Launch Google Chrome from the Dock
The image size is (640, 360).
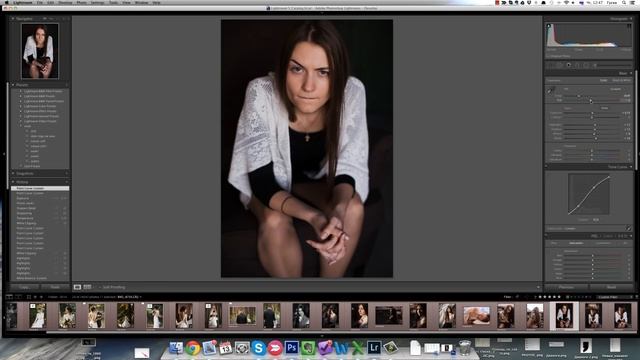pyautogui.click(x=193, y=348)
